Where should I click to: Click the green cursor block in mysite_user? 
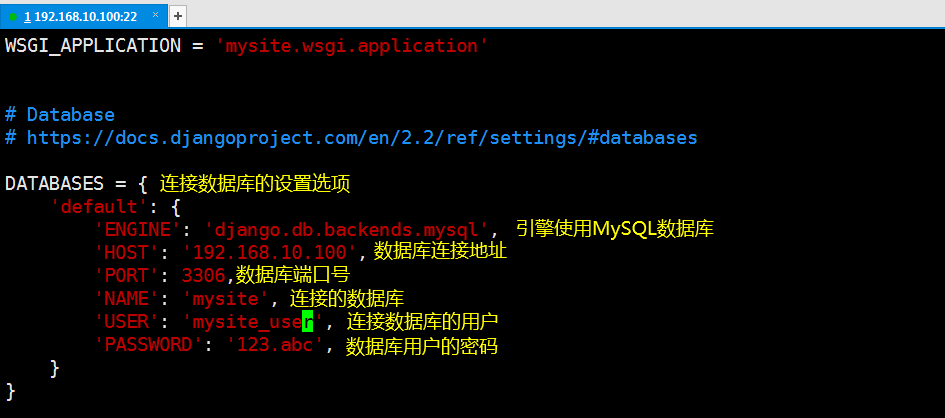click(307, 322)
